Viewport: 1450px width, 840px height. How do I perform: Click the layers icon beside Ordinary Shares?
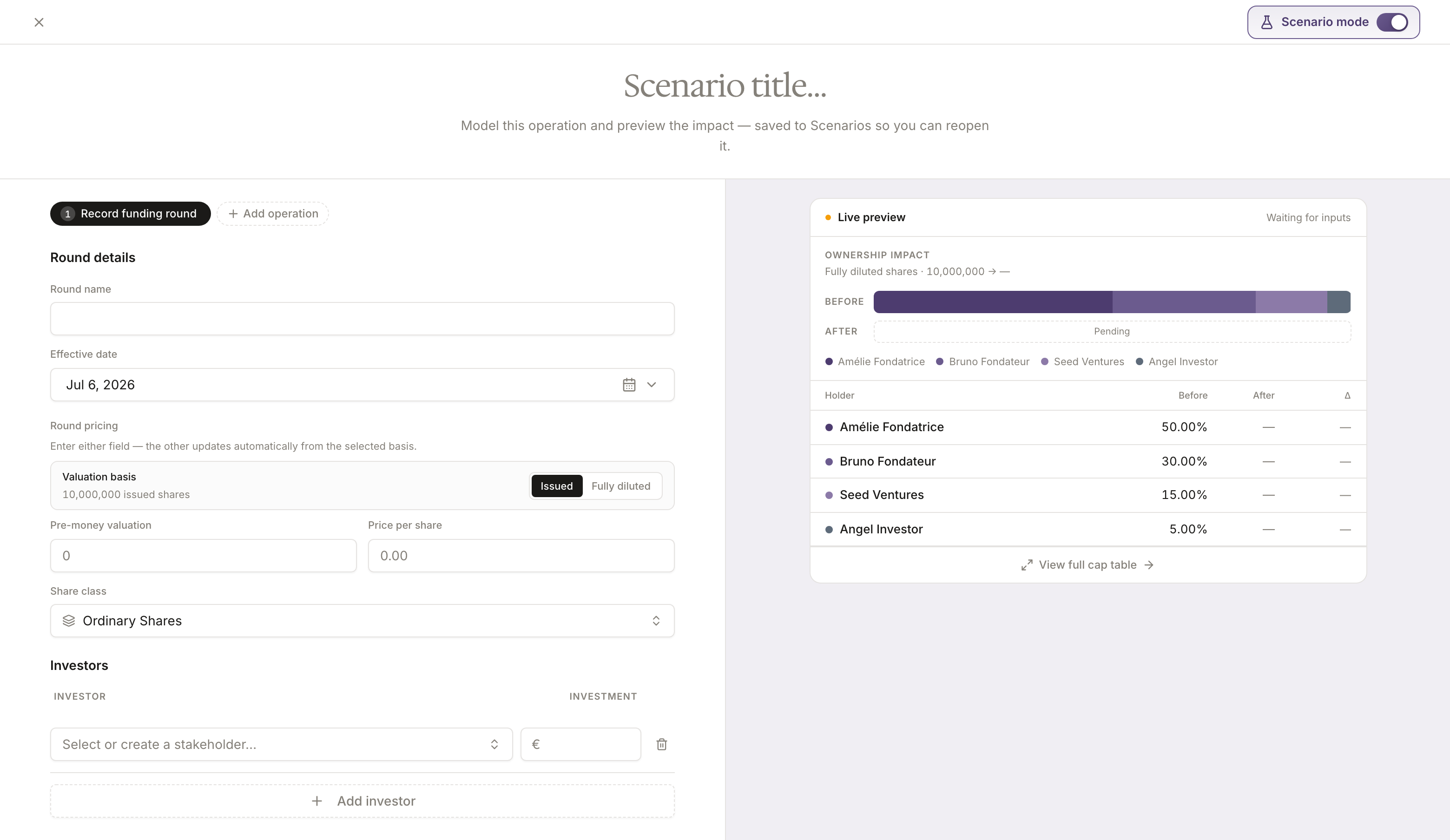[69, 621]
